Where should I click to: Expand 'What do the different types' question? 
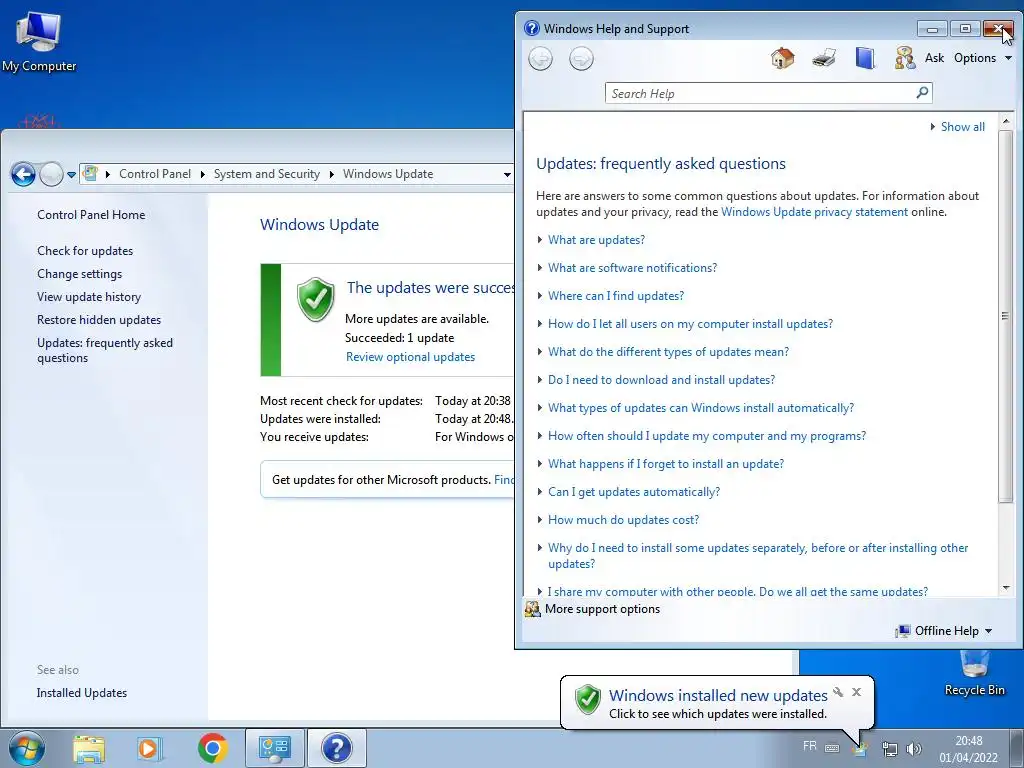pos(668,352)
